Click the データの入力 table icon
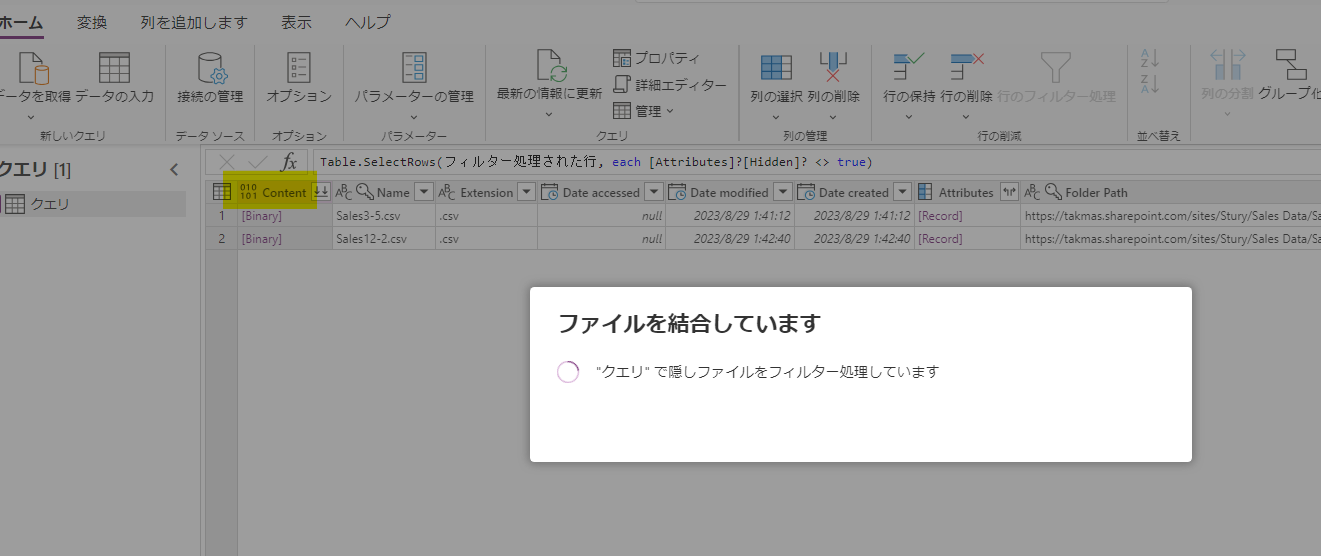Screen dimensions: 1321x556 pyautogui.click(x=114, y=68)
